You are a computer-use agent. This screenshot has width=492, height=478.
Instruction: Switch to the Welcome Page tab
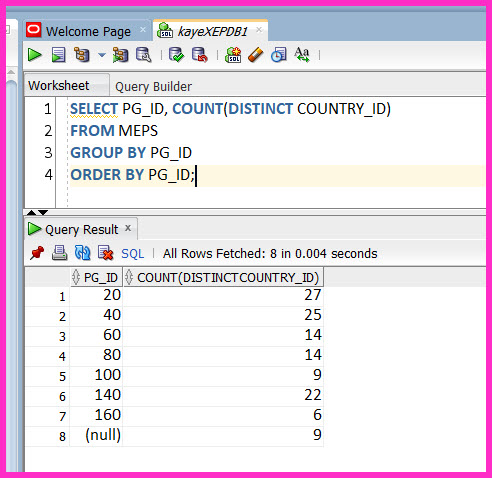point(88,31)
